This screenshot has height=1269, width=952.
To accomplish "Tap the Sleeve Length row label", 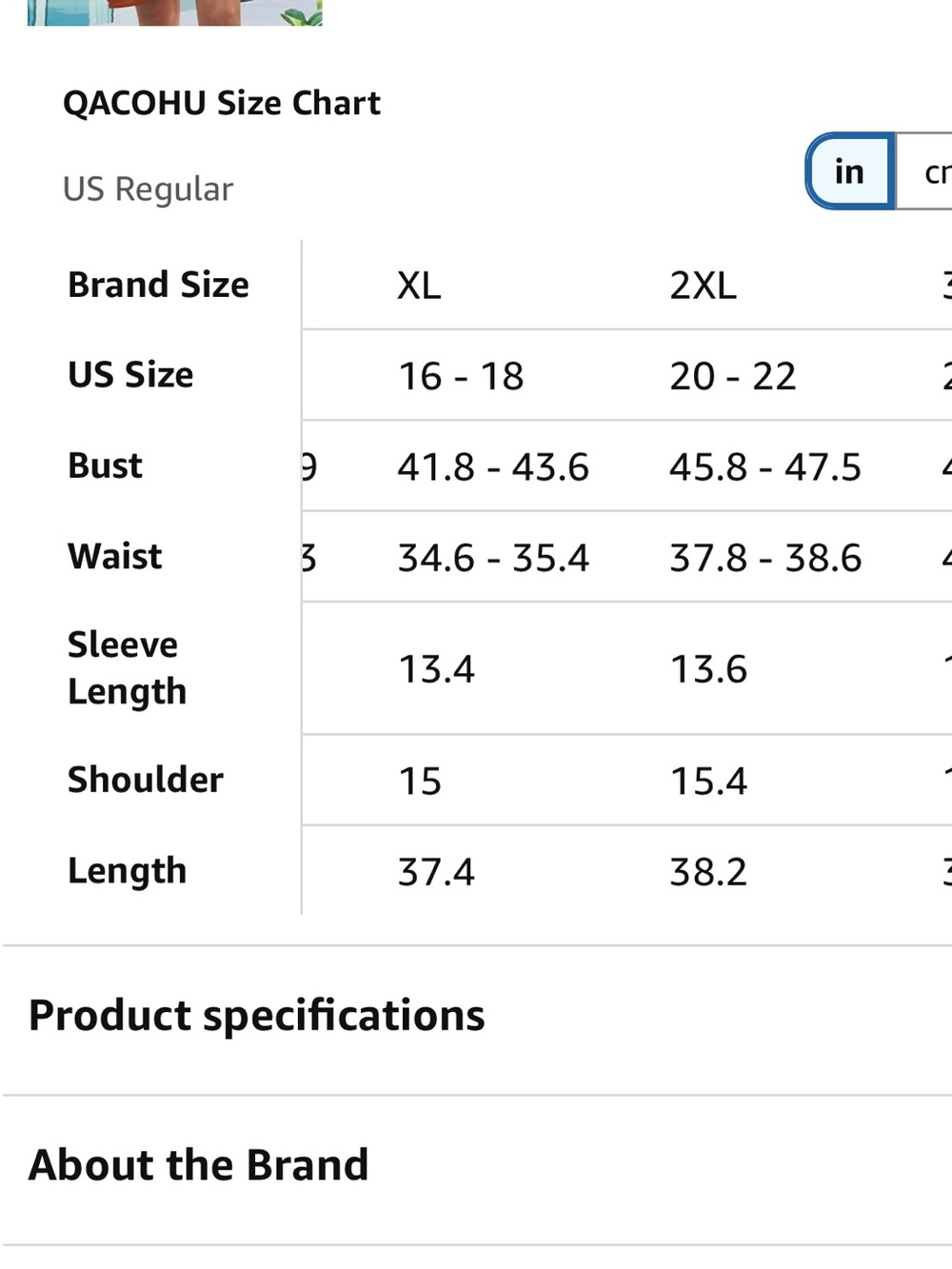I will pos(127,668).
